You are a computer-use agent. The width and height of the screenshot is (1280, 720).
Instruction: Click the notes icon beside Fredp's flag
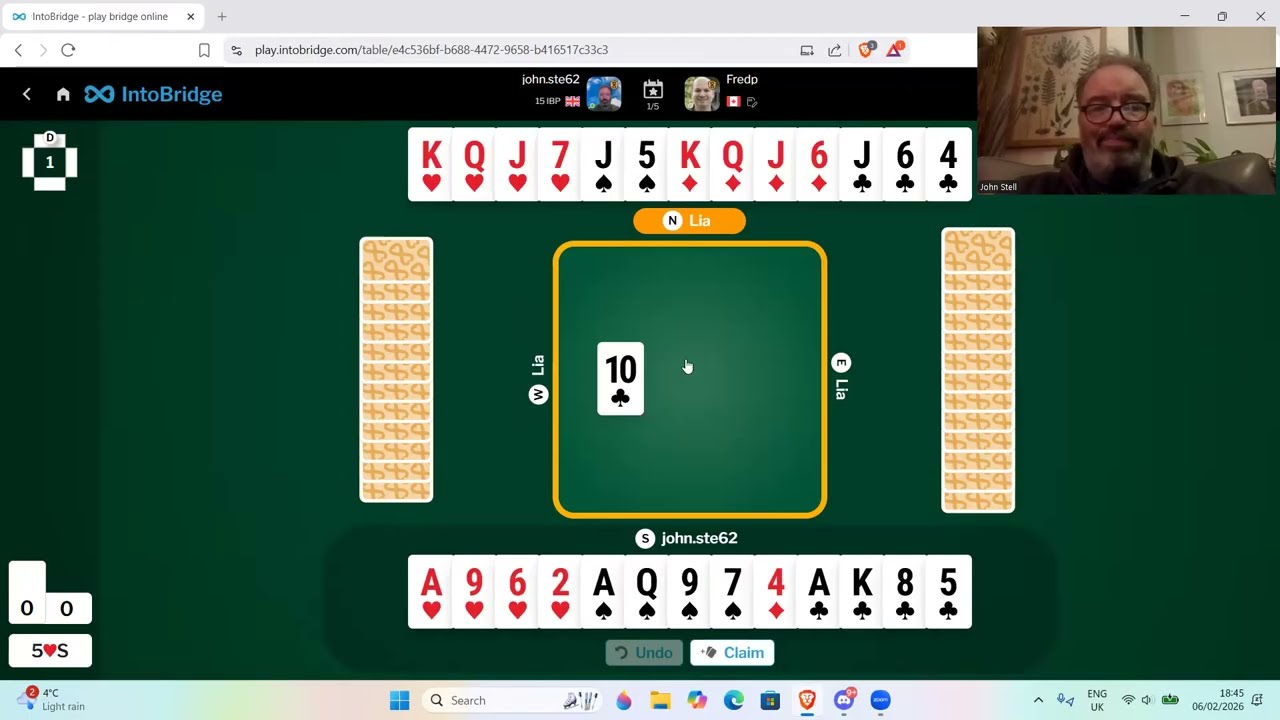[x=752, y=101]
